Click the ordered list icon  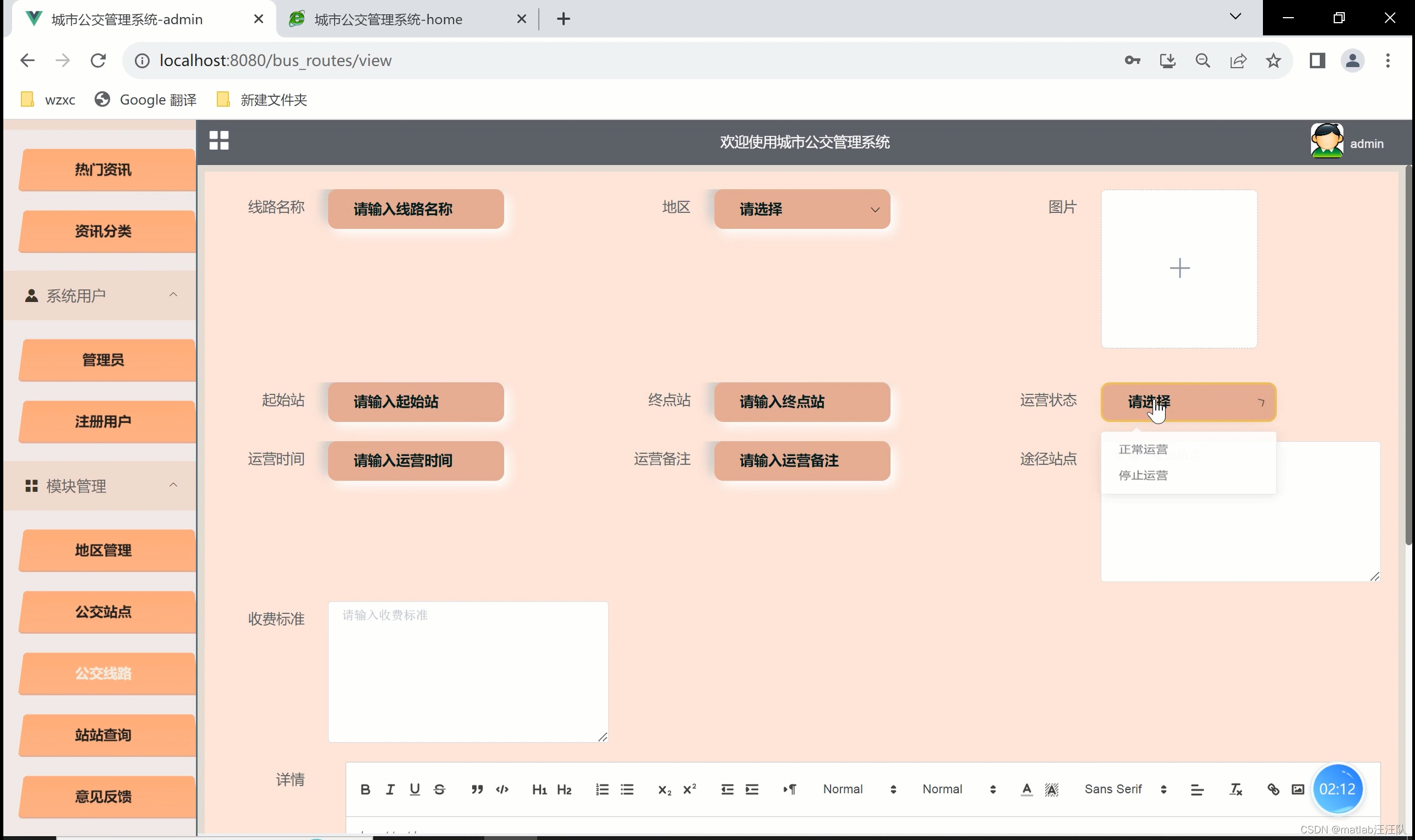602,789
